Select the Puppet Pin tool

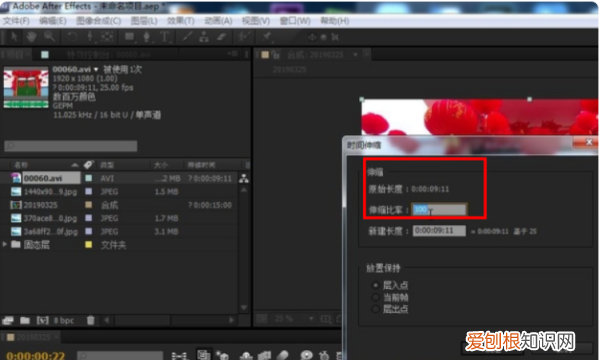coord(266,37)
